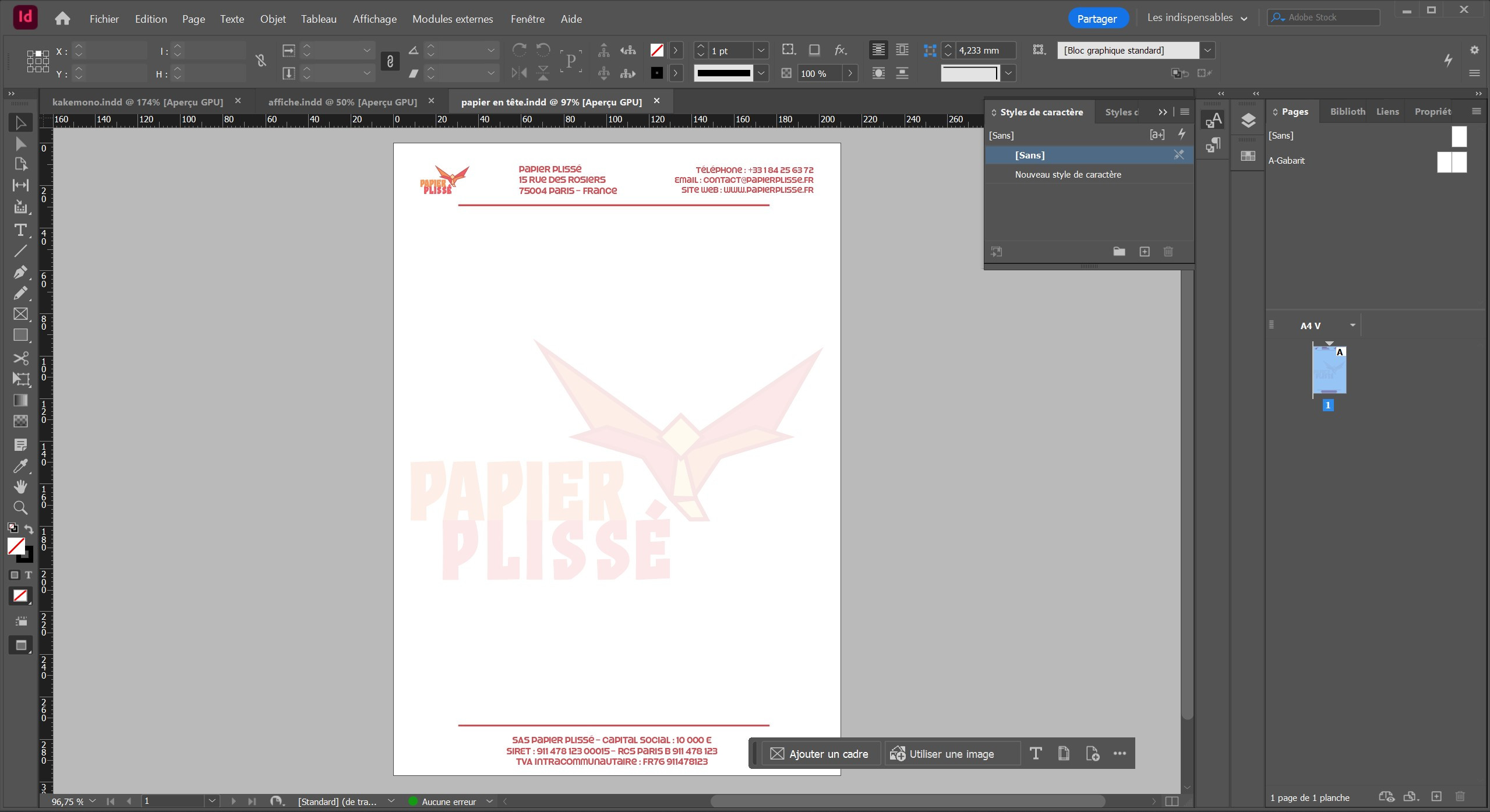
Task: Click the black fill swatch in control bar
Action: click(657, 73)
